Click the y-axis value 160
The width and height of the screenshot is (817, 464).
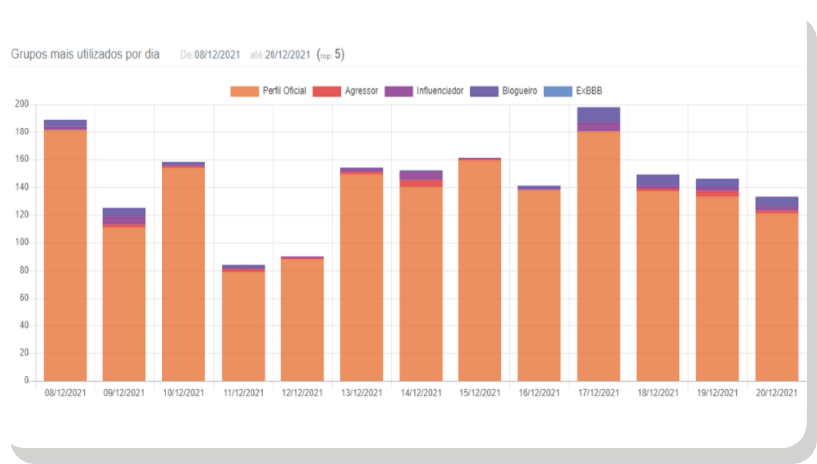[x=21, y=159]
